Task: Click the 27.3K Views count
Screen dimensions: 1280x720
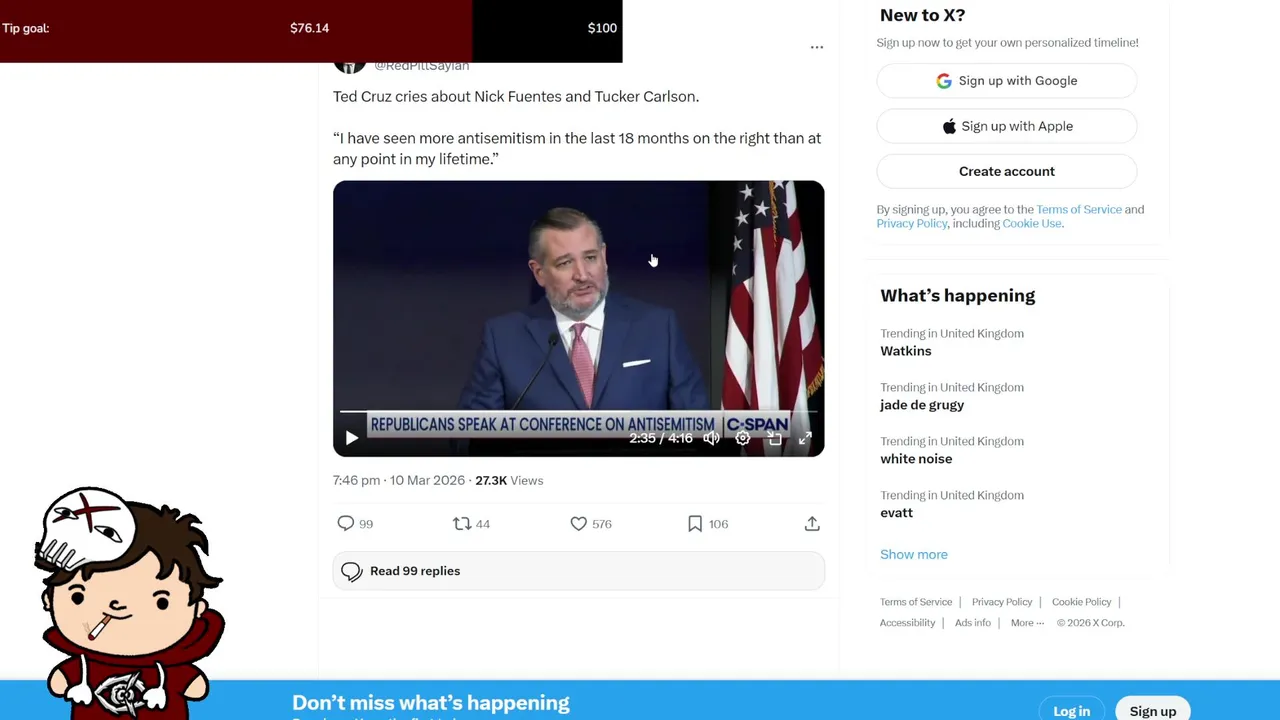Action: [x=509, y=480]
